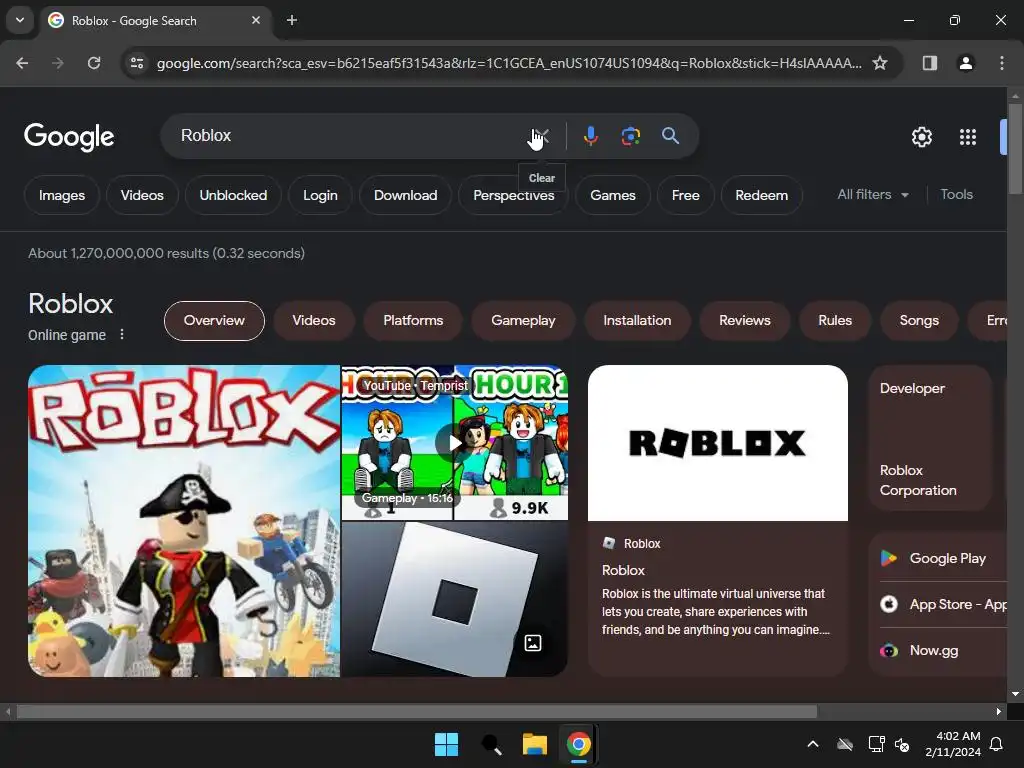The width and height of the screenshot is (1024, 768).
Task: Open clock showing 4:02 AM 2/11/2024
Action: pyautogui.click(x=953, y=744)
